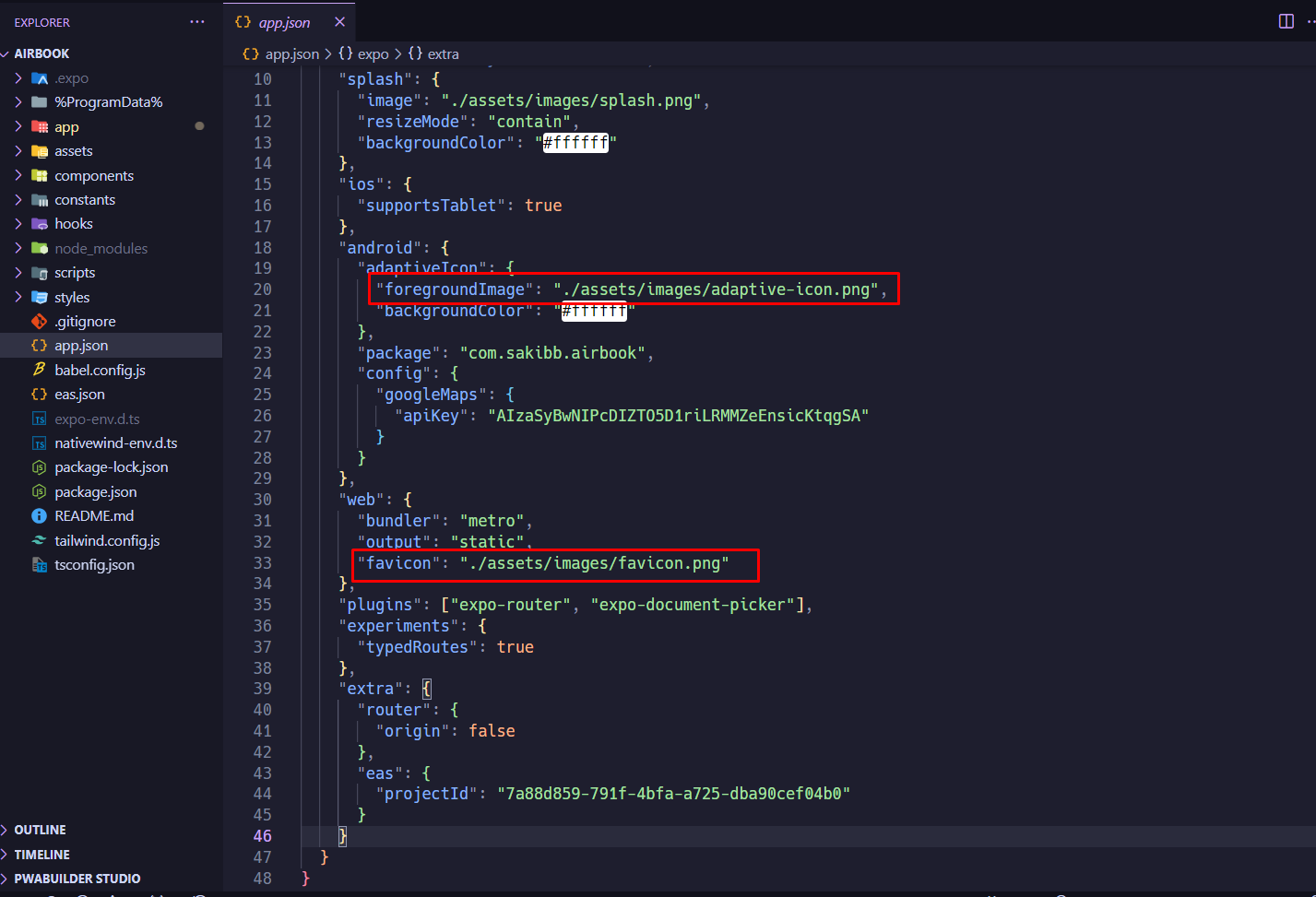
Task: Click the "projectId" key text
Action: tap(427, 794)
